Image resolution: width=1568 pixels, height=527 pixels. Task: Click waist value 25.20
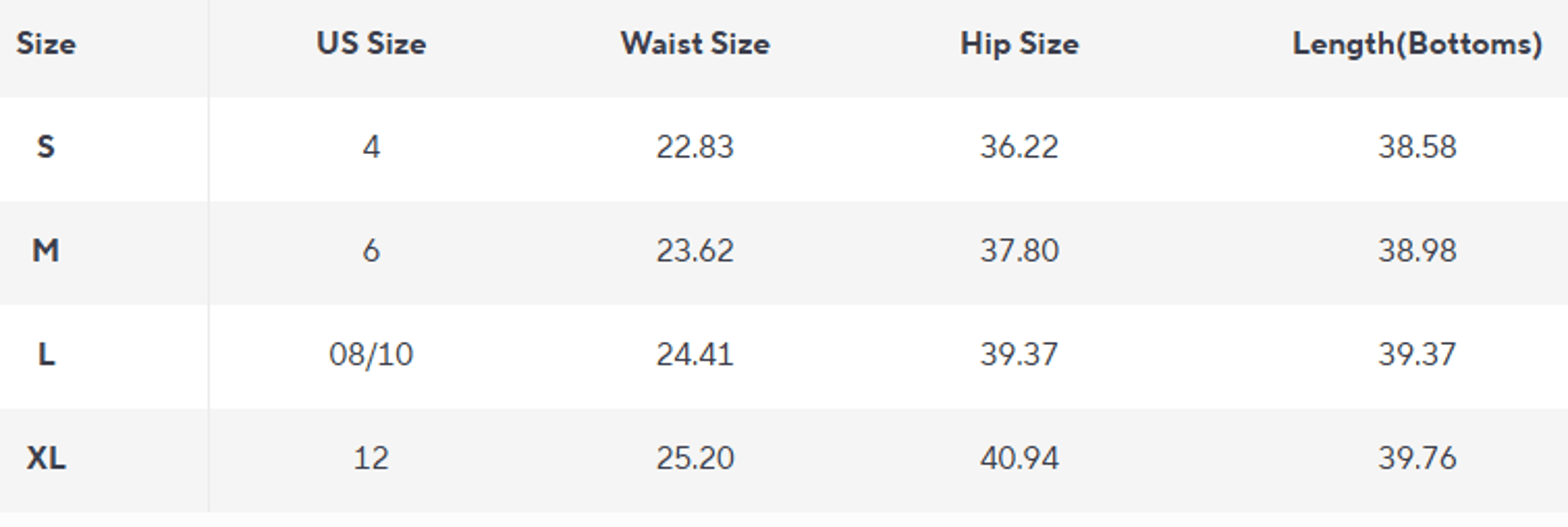[x=695, y=458]
